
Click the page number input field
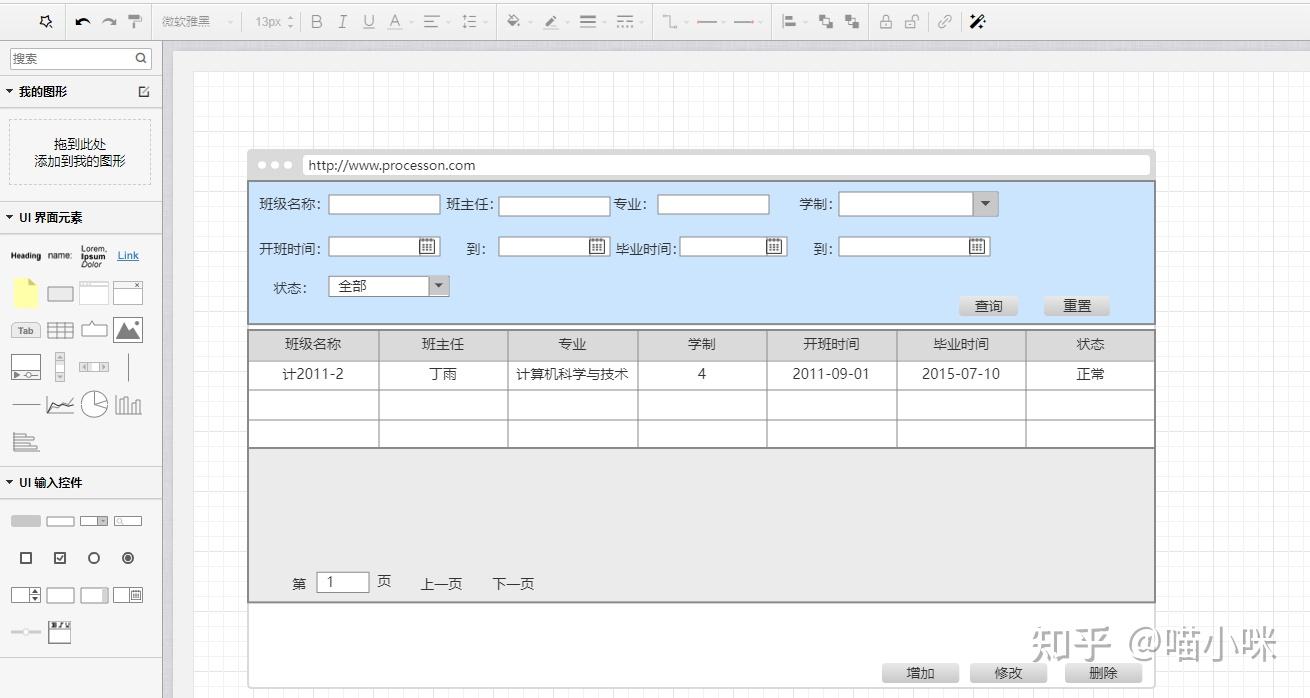[341, 581]
